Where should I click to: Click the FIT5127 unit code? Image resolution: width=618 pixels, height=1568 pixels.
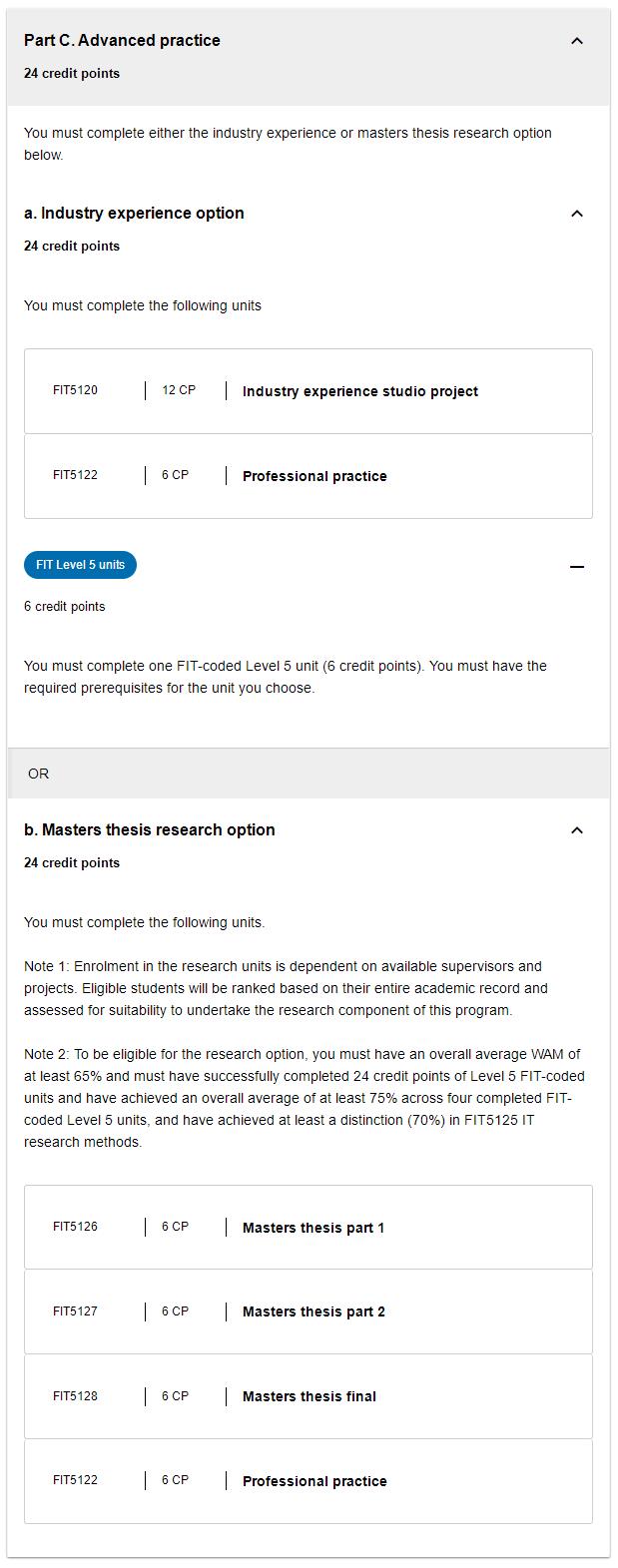point(75,1311)
